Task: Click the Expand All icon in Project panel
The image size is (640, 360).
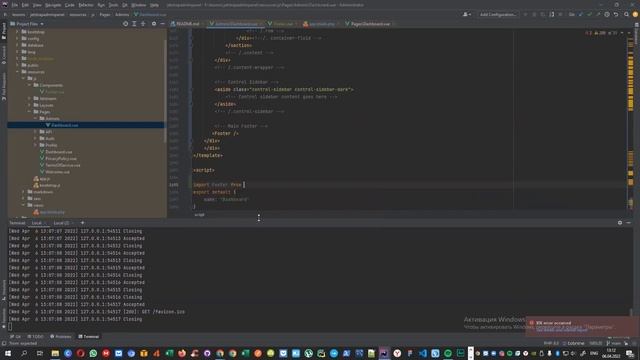Action: (x=134, y=24)
